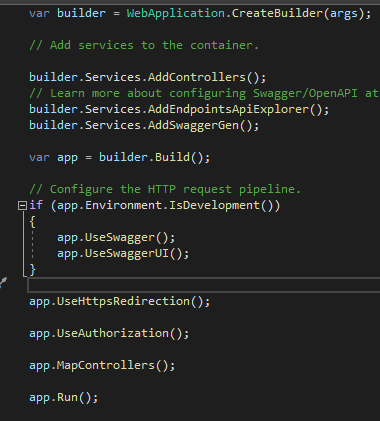Click 'app.MapControllers();' line

click(102, 365)
